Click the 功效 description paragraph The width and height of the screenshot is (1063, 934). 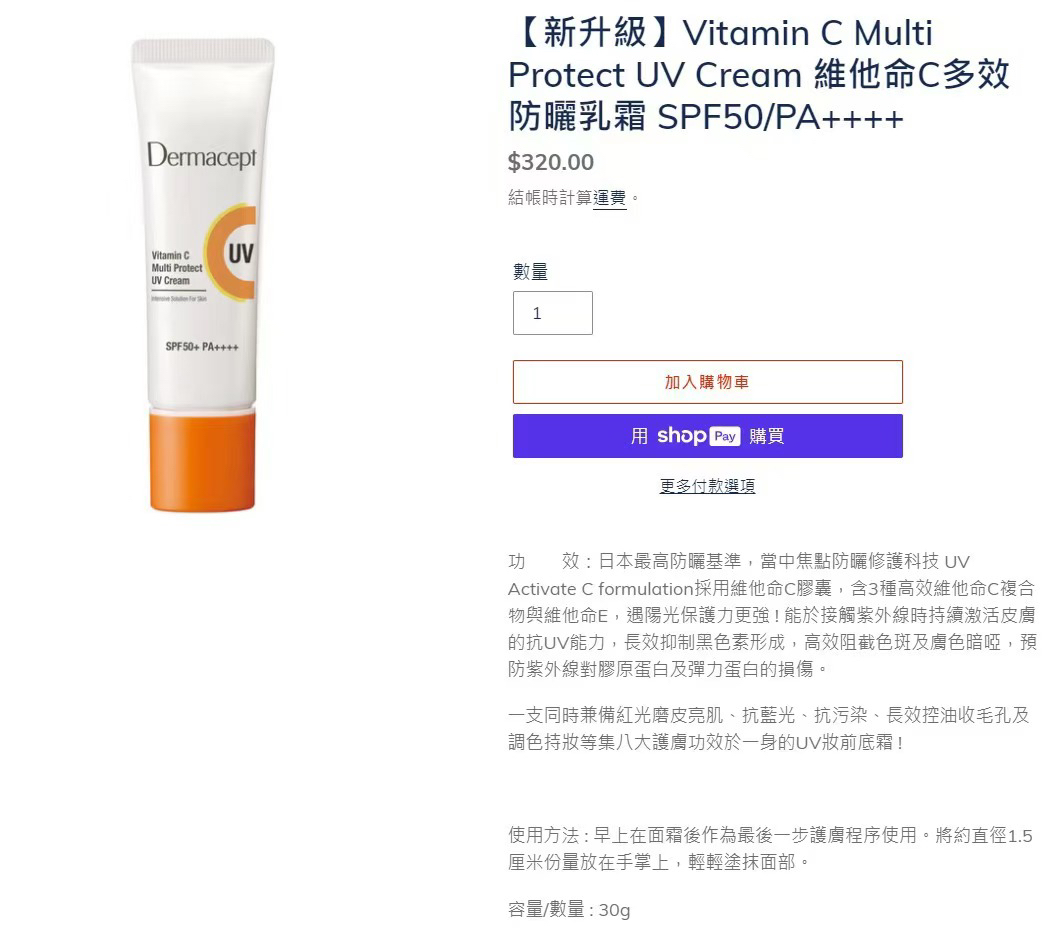(x=772, y=615)
